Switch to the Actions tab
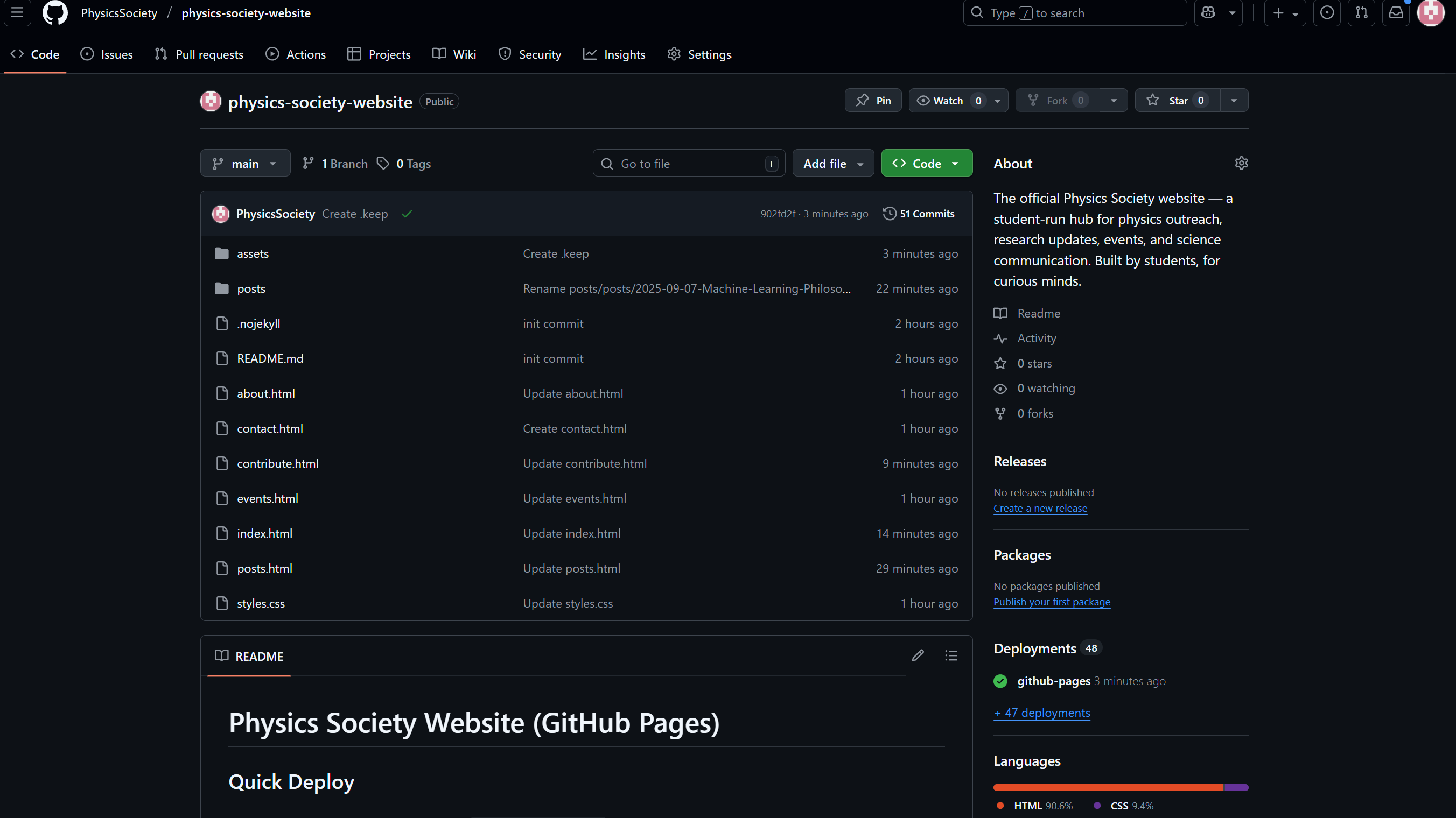This screenshot has height=818, width=1456. (296, 54)
